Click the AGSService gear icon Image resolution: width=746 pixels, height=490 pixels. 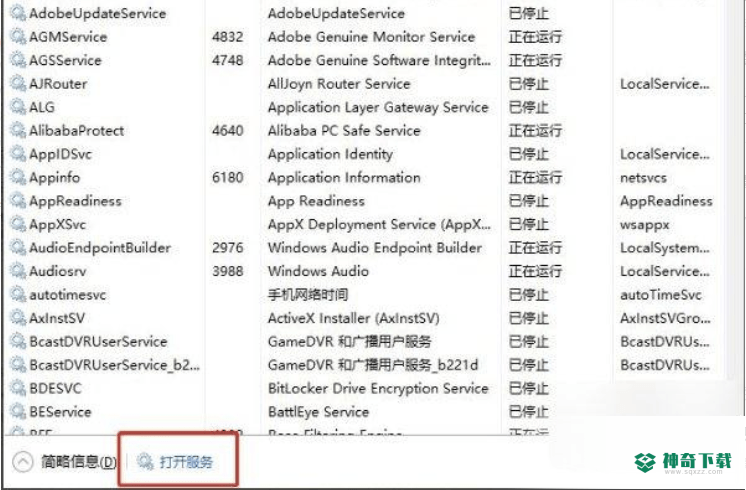click(18, 60)
